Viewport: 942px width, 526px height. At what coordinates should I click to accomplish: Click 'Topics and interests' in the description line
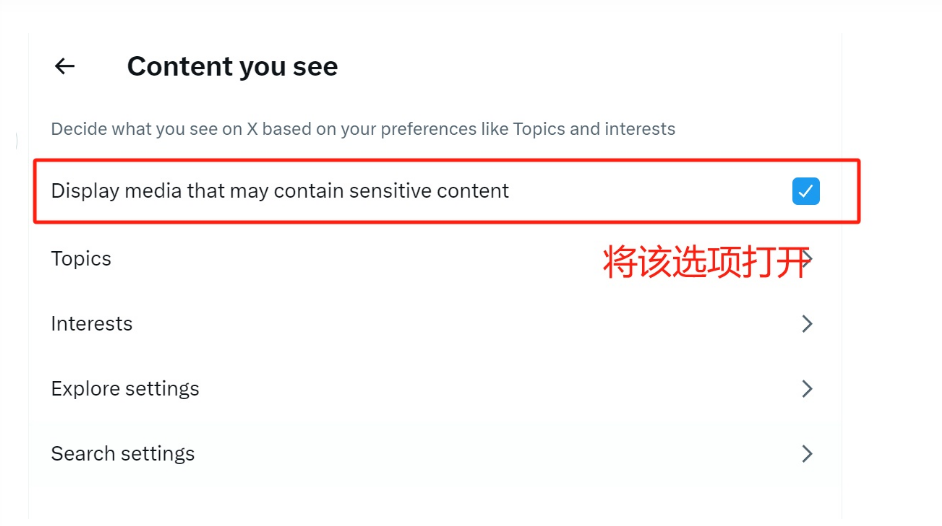tap(594, 129)
